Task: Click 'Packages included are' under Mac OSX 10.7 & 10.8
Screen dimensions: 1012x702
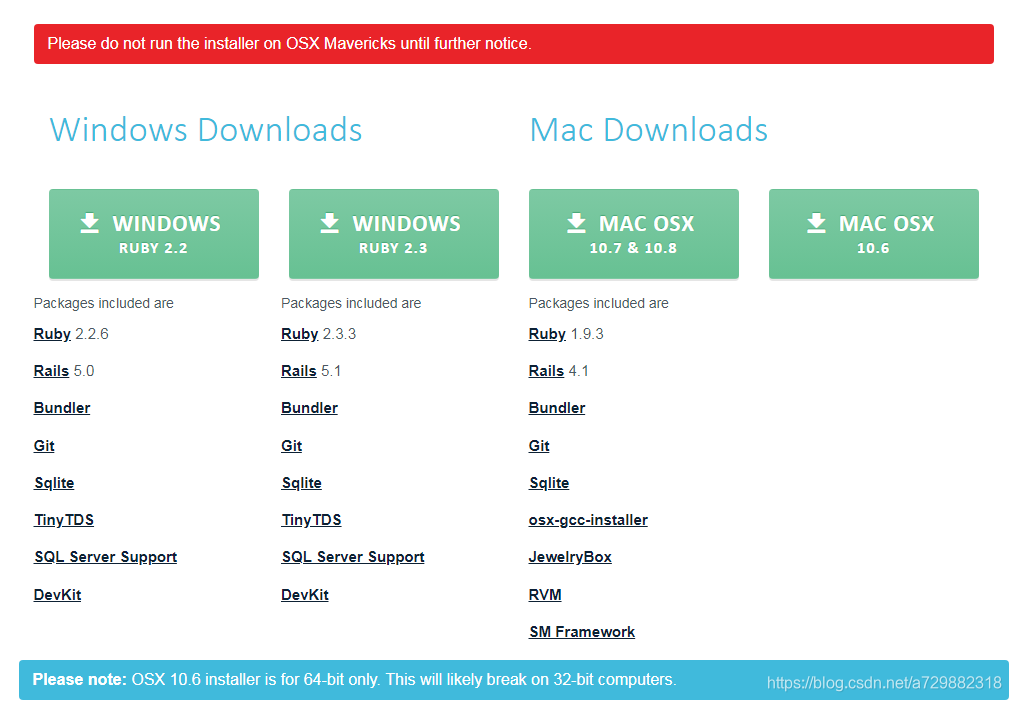Action: point(598,303)
